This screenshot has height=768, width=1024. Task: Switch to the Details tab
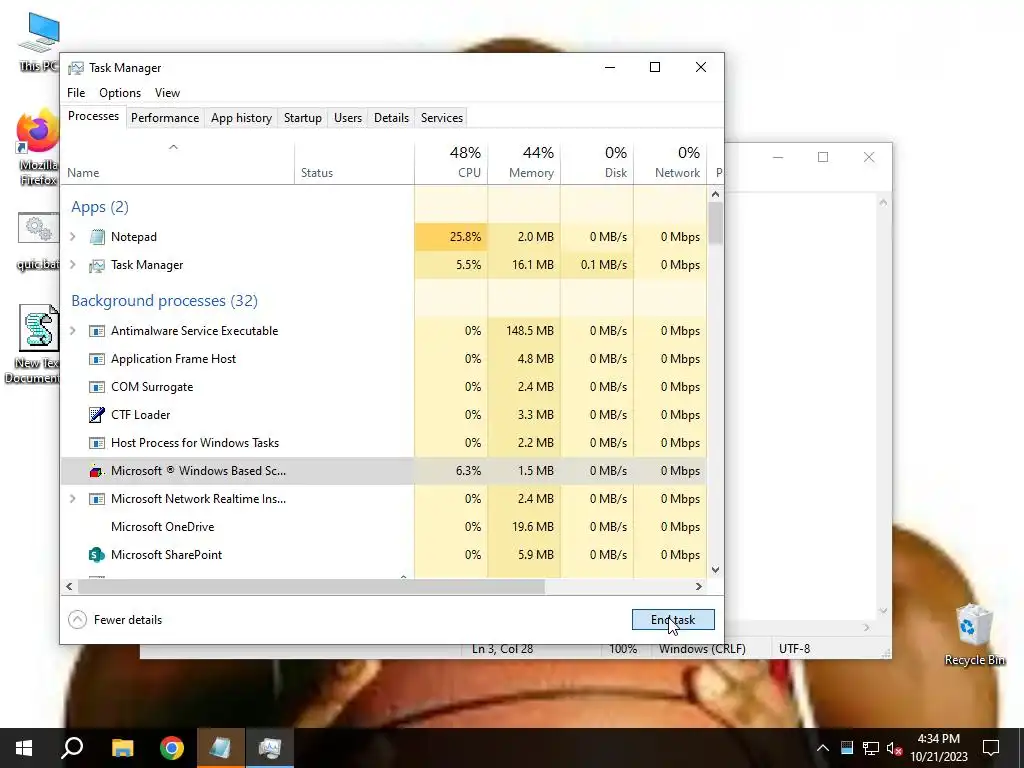(x=391, y=118)
